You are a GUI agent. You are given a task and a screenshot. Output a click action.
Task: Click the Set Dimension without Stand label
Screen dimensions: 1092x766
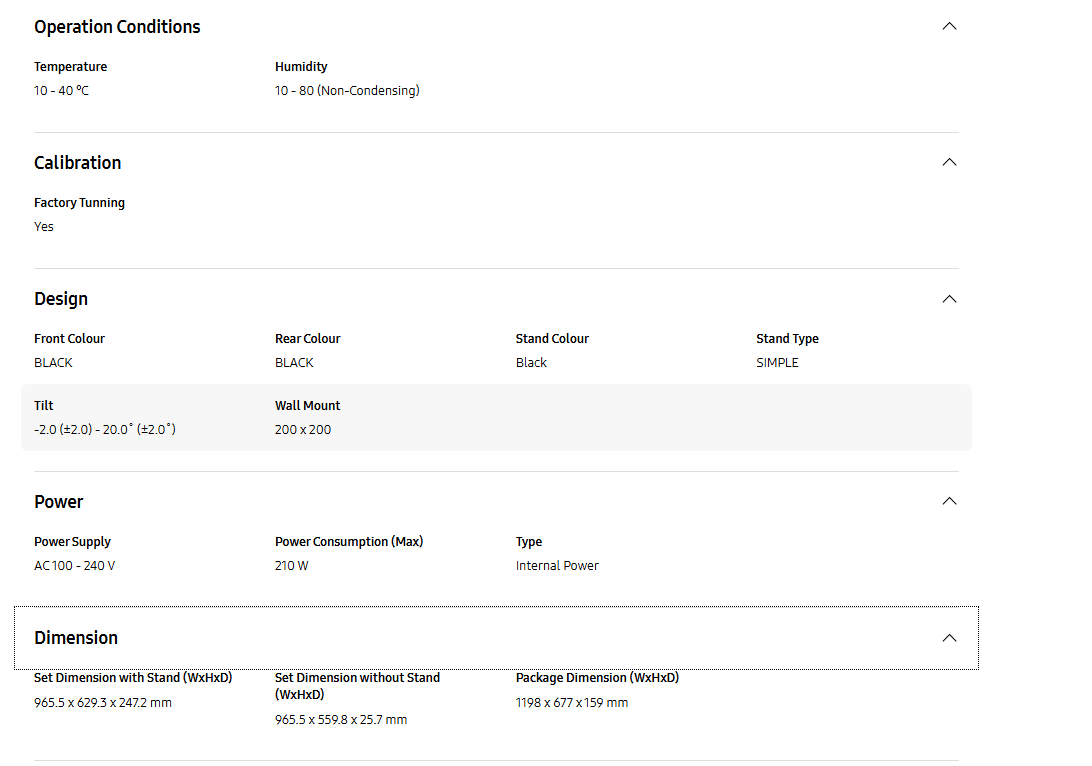pos(357,685)
